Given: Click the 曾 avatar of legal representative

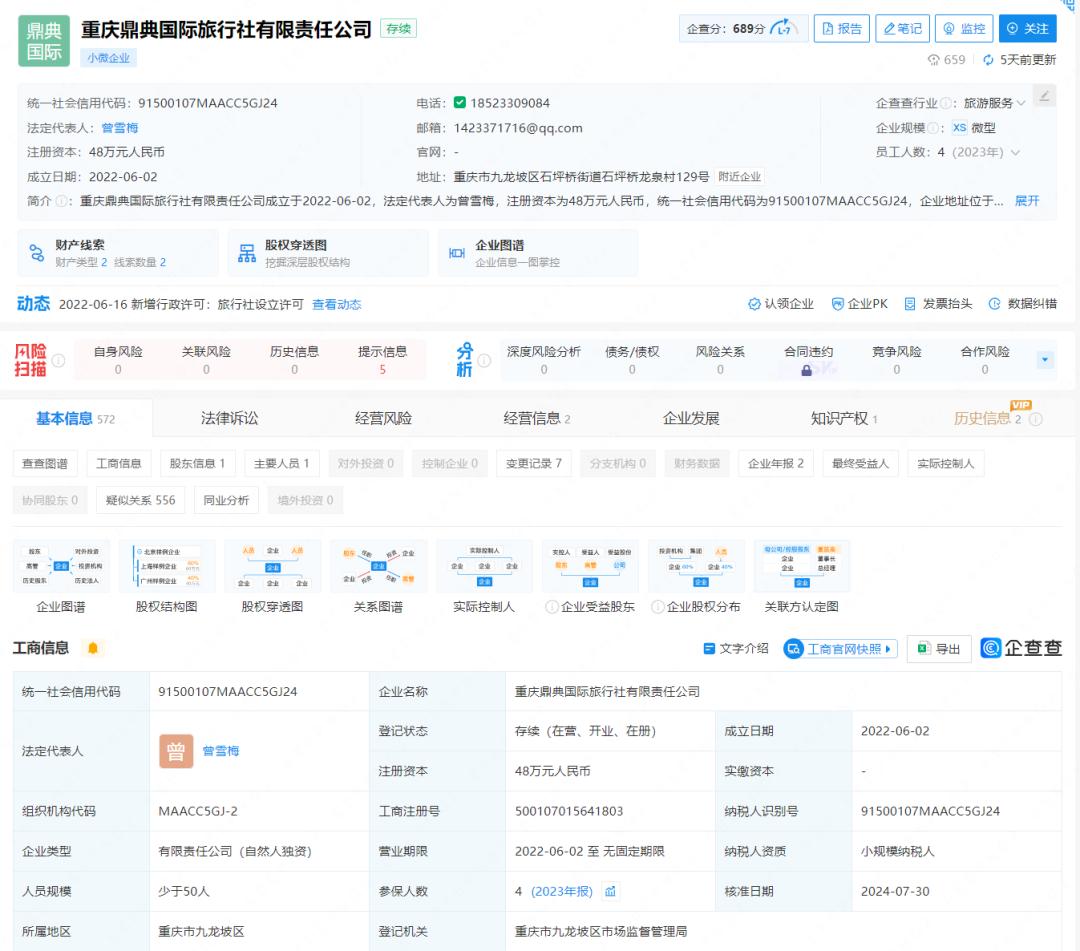Looking at the screenshot, I should (176, 751).
